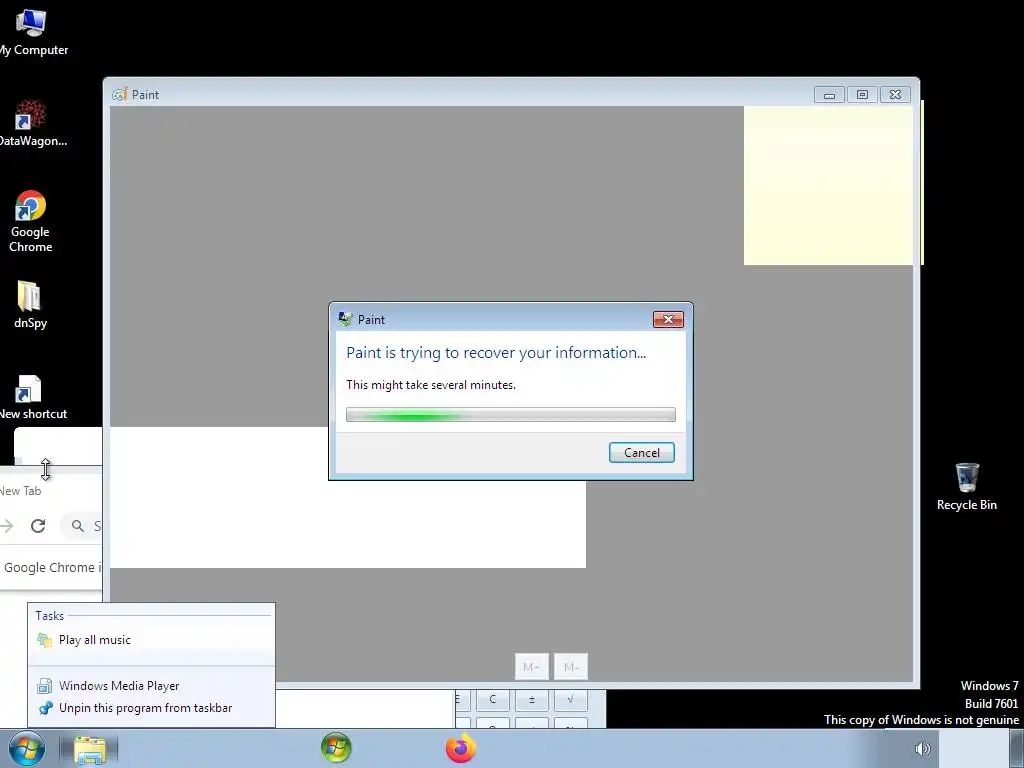
Task: Click the calculator plus-minus button
Action: coord(532,699)
